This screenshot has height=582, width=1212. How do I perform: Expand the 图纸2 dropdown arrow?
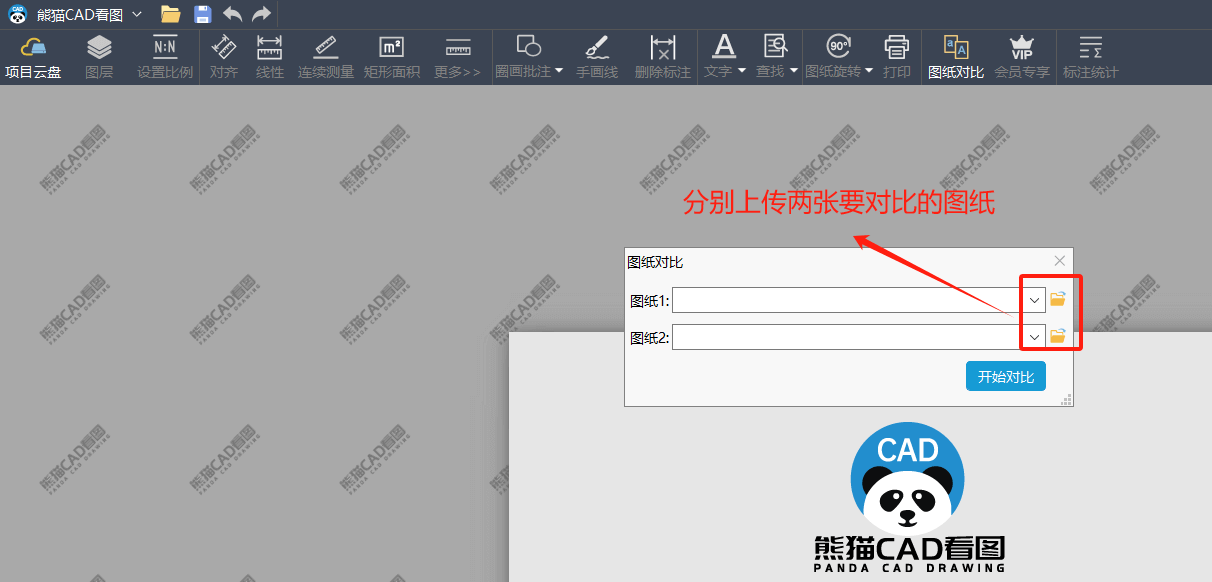(1035, 337)
